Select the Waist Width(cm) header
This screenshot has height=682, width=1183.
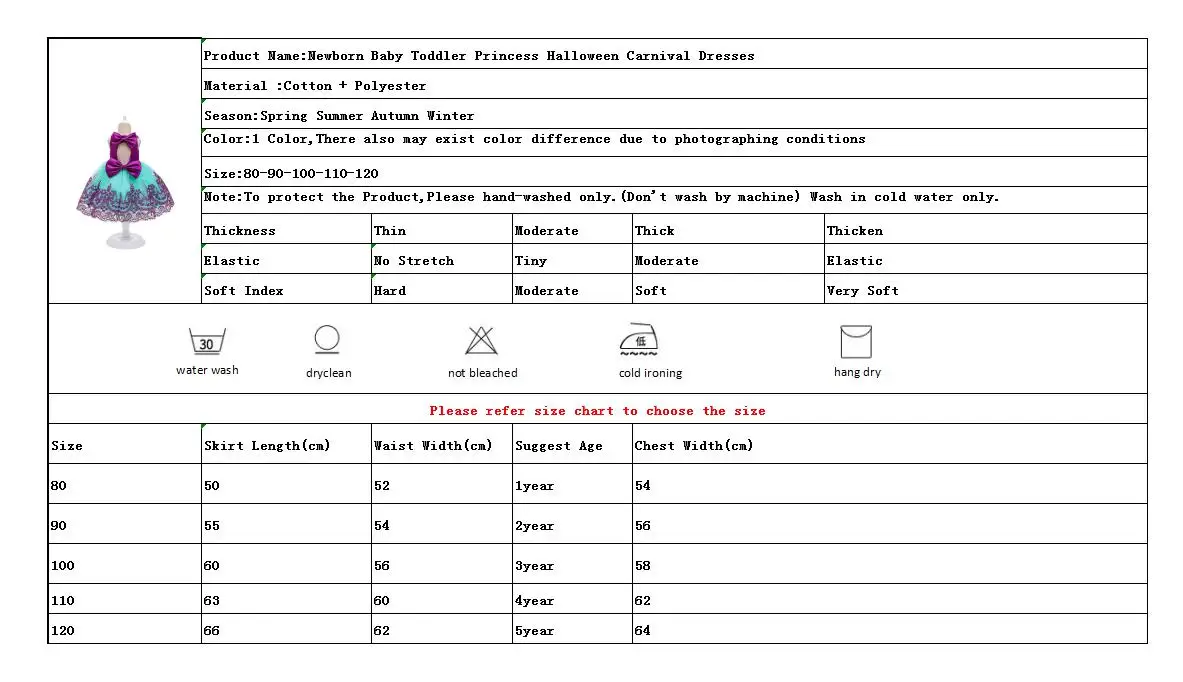click(x=442, y=444)
